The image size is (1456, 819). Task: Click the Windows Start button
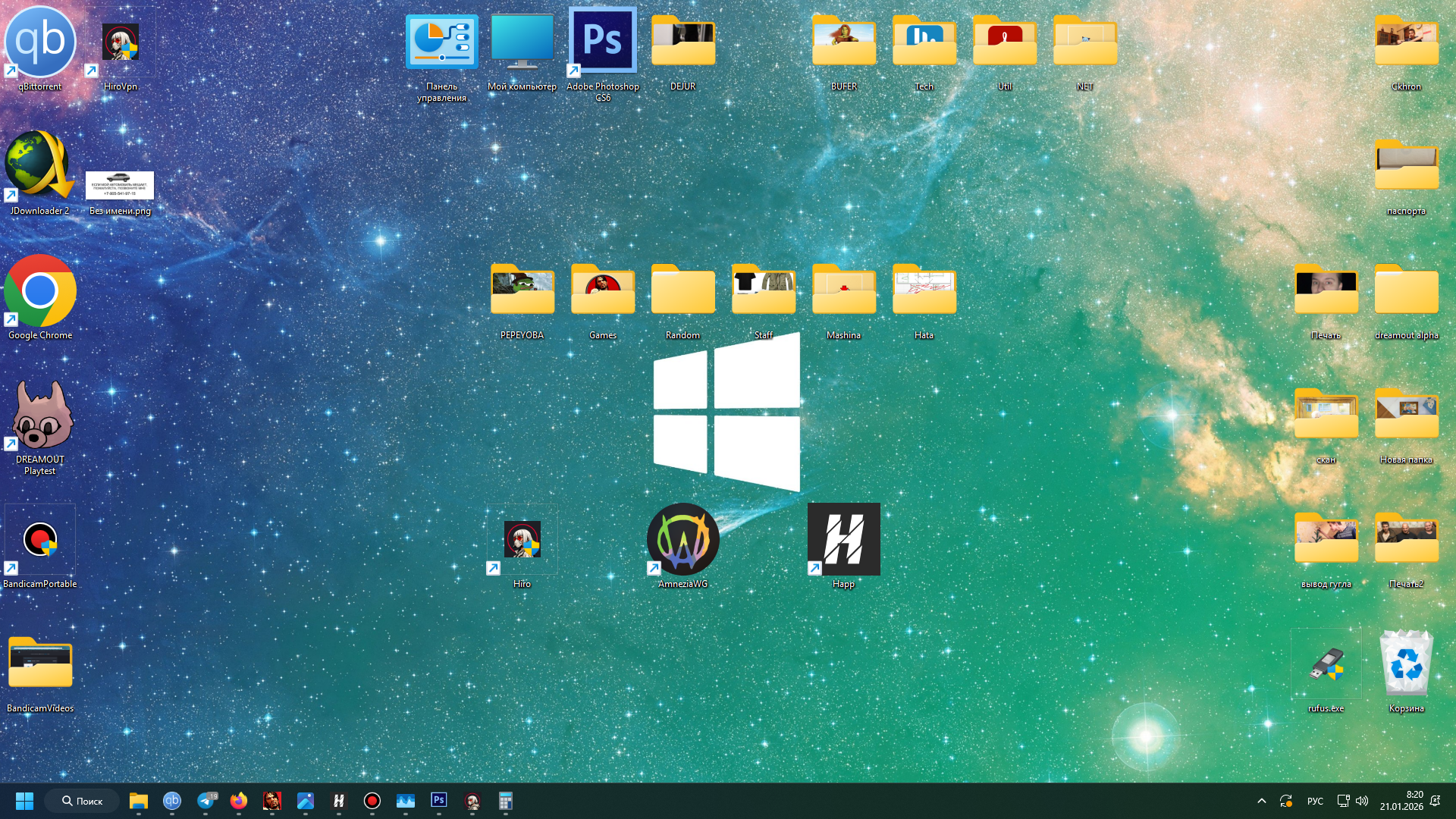coord(24,801)
